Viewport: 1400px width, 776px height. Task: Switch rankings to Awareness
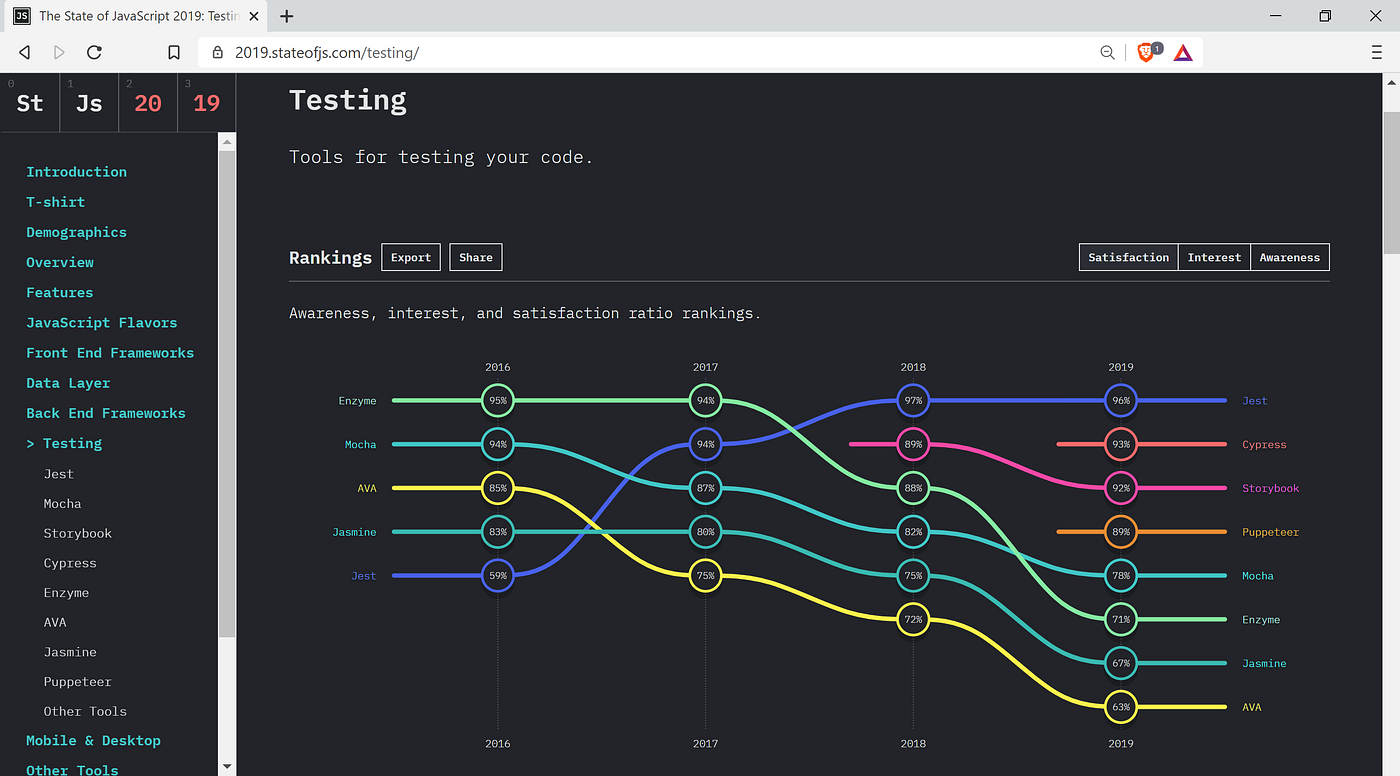pyautogui.click(x=1290, y=258)
